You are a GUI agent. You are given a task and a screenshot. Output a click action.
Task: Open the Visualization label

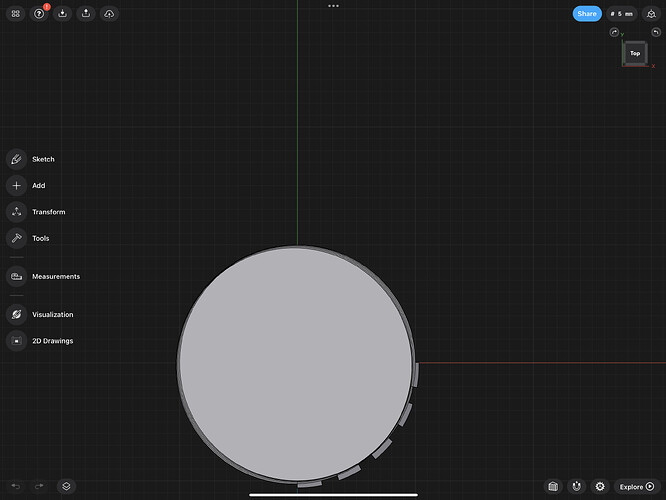point(53,314)
